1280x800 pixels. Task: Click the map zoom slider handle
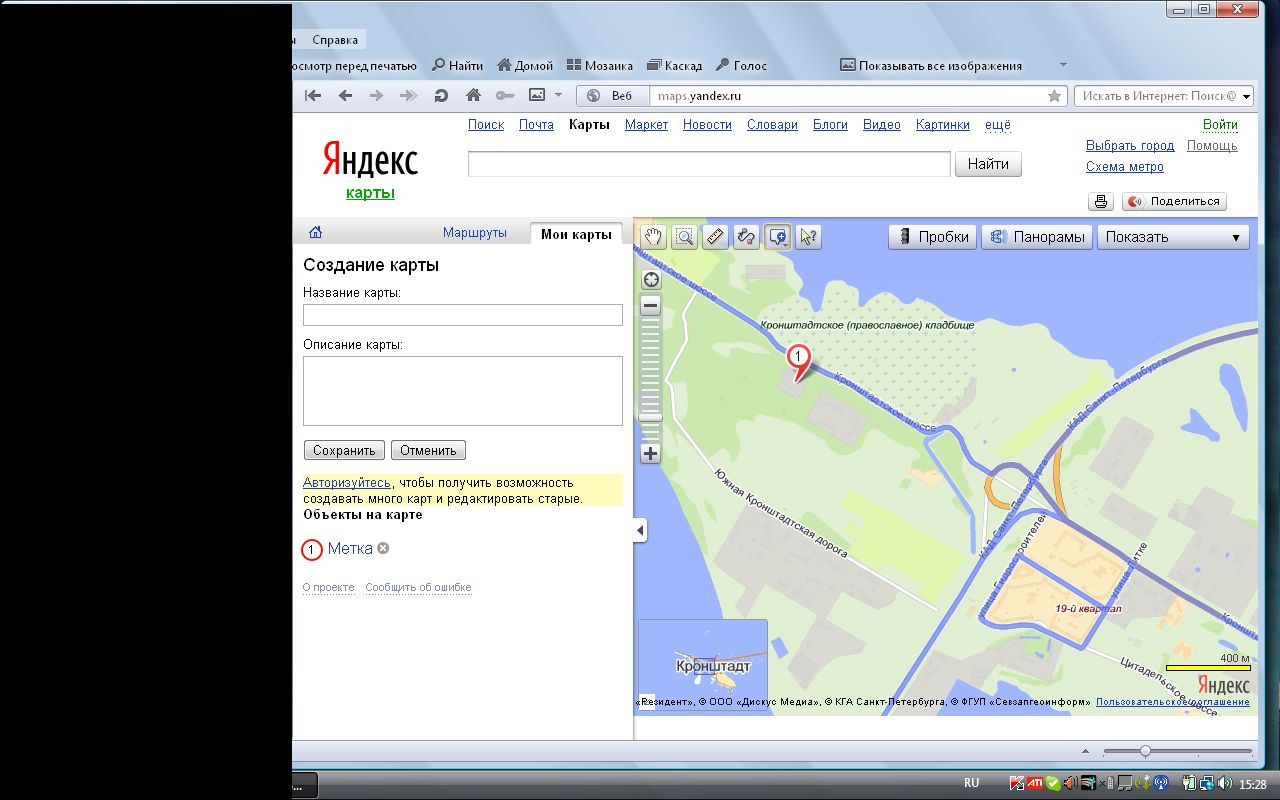[651, 416]
